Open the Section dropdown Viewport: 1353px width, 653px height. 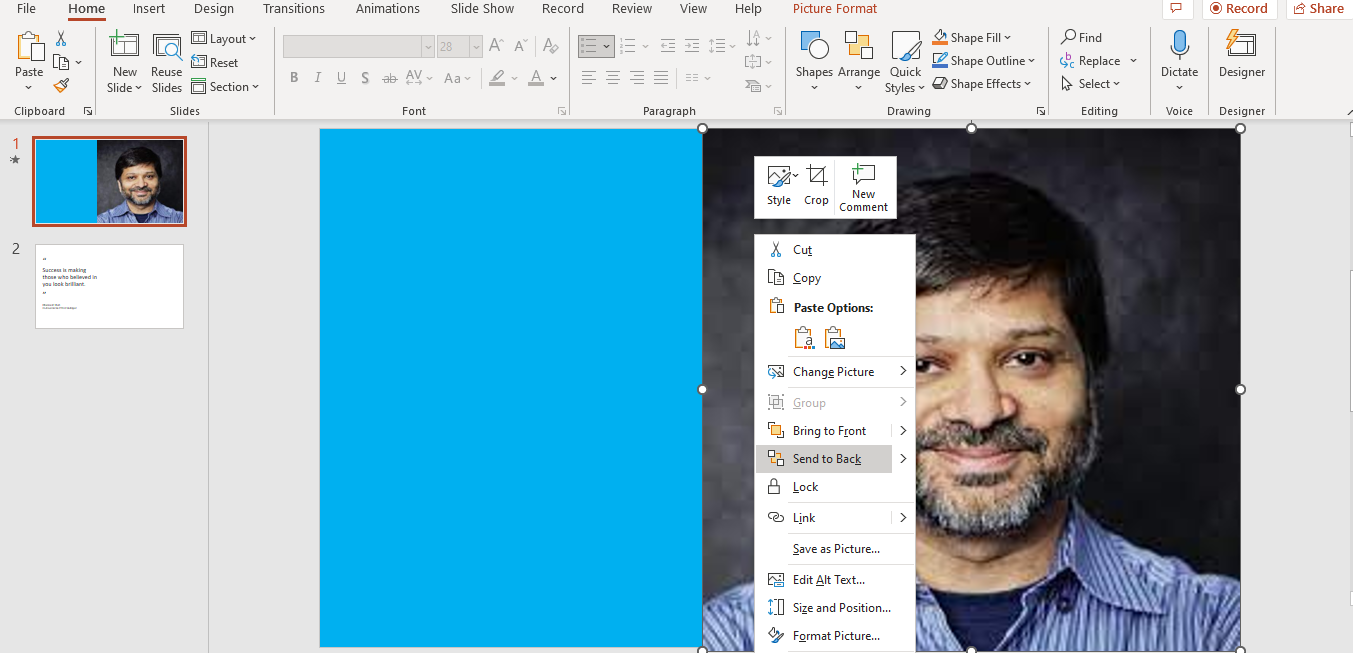coord(225,87)
